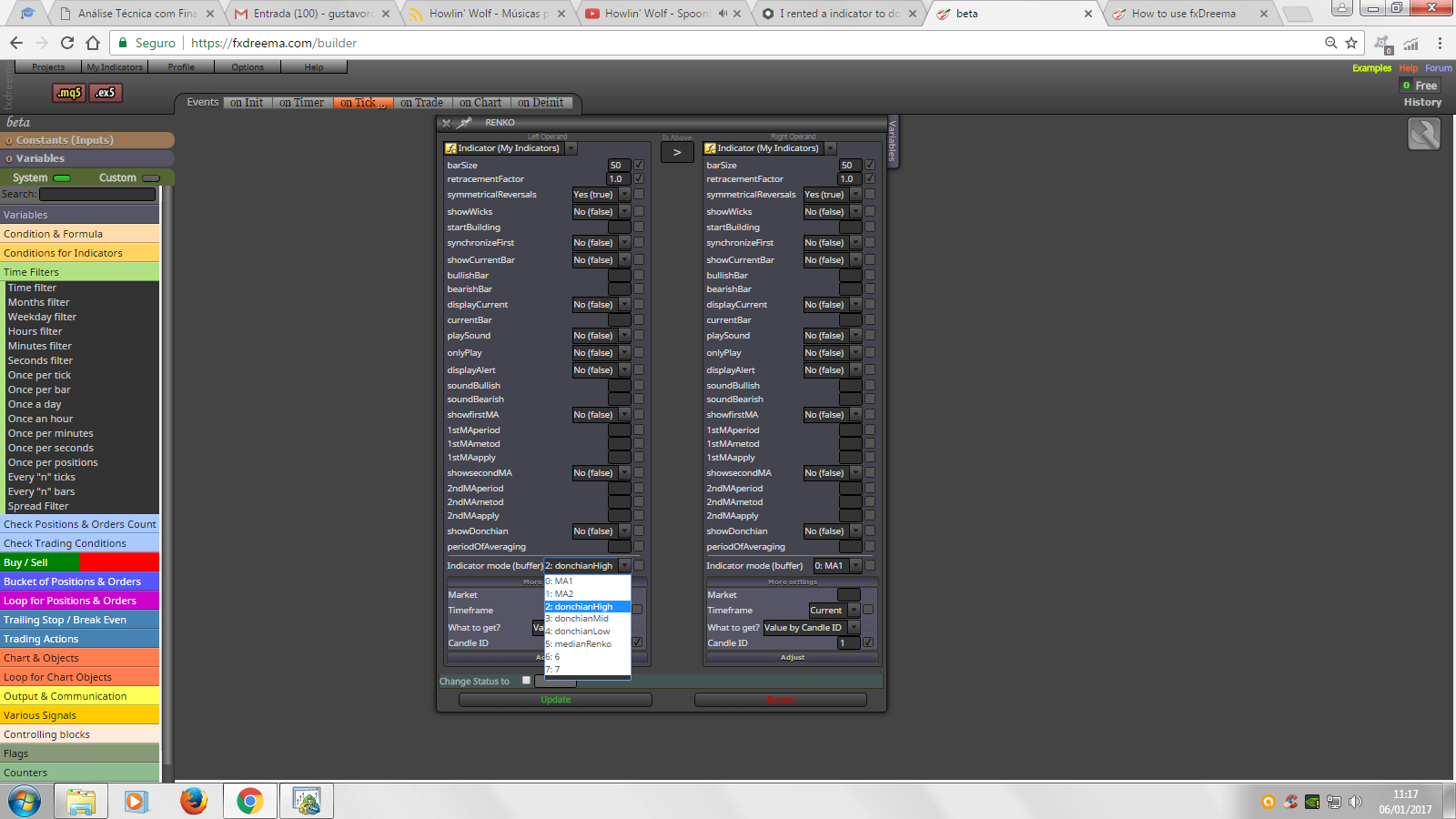The height and width of the screenshot is (819, 1456).
Task: Go to browser home page
Action: tap(93, 43)
